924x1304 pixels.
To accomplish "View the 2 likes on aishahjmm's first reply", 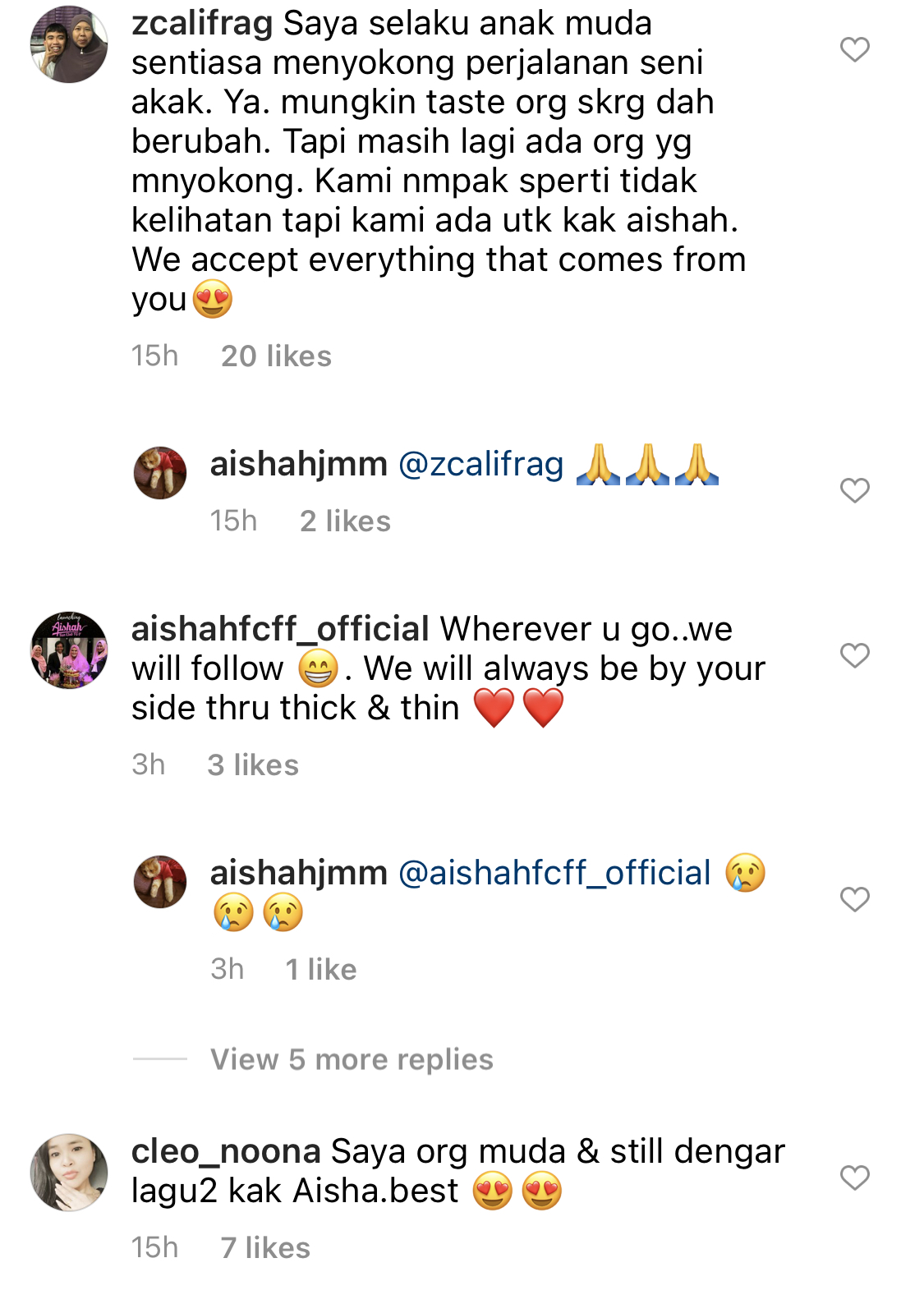I will click(x=345, y=521).
